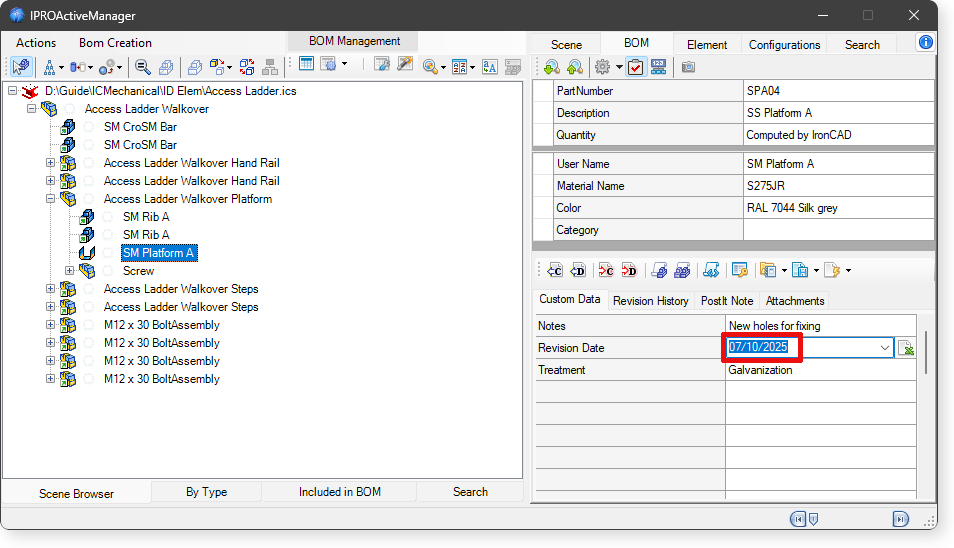Click the blue scroll script icon

point(711,270)
